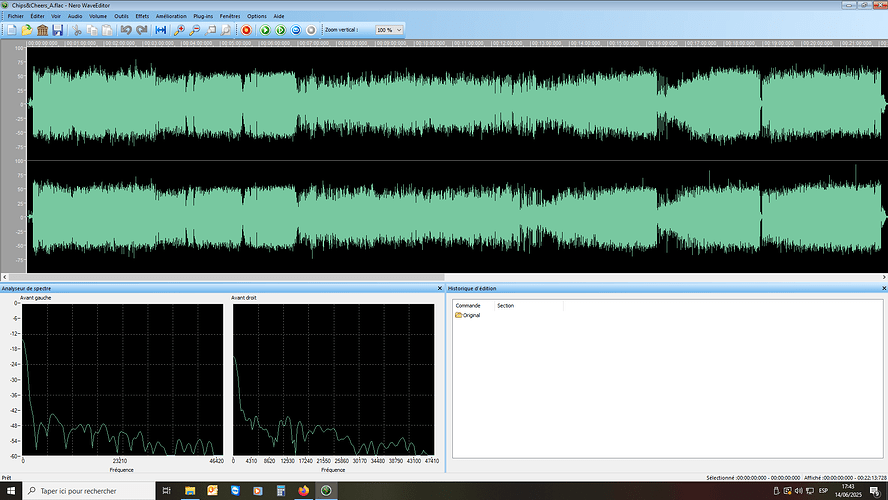Select the Original entry in edit history

click(468, 315)
